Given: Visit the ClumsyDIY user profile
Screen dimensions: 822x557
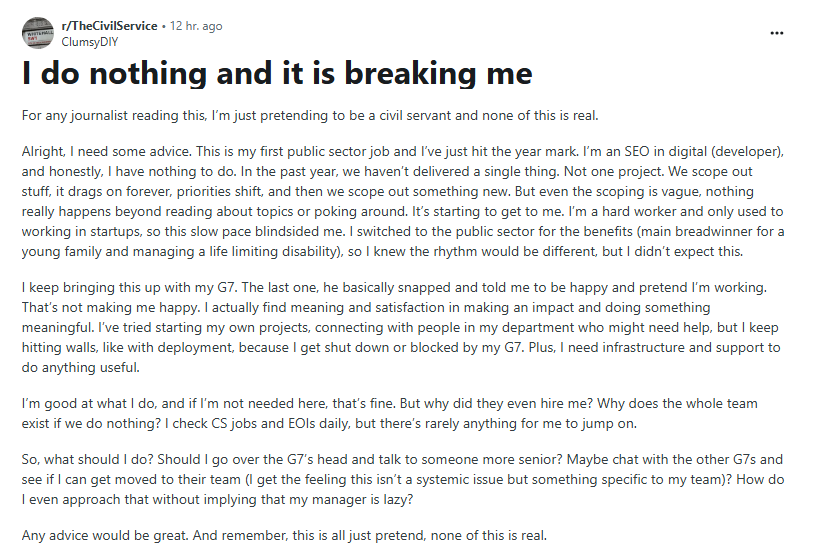Looking at the screenshot, I should (90, 42).
